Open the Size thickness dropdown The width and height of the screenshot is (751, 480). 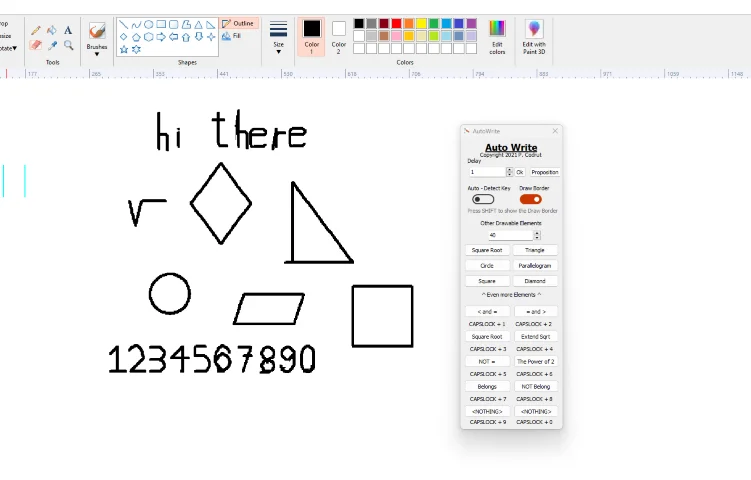[278, 37]
